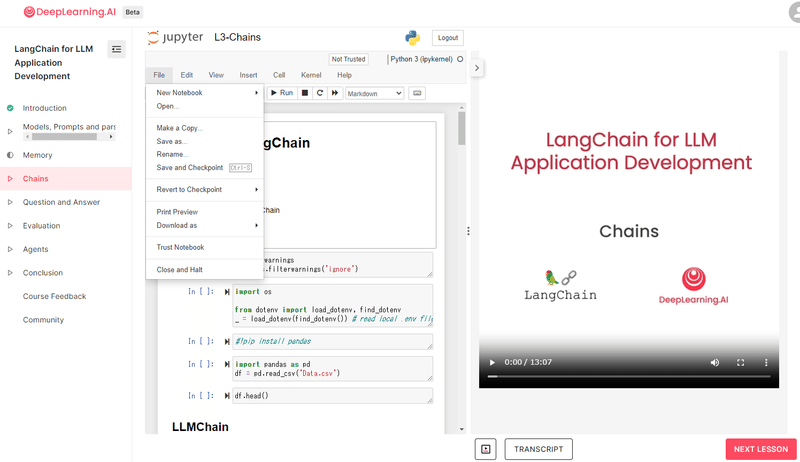Run the 'df.head()' cell icon

(227, 396)
